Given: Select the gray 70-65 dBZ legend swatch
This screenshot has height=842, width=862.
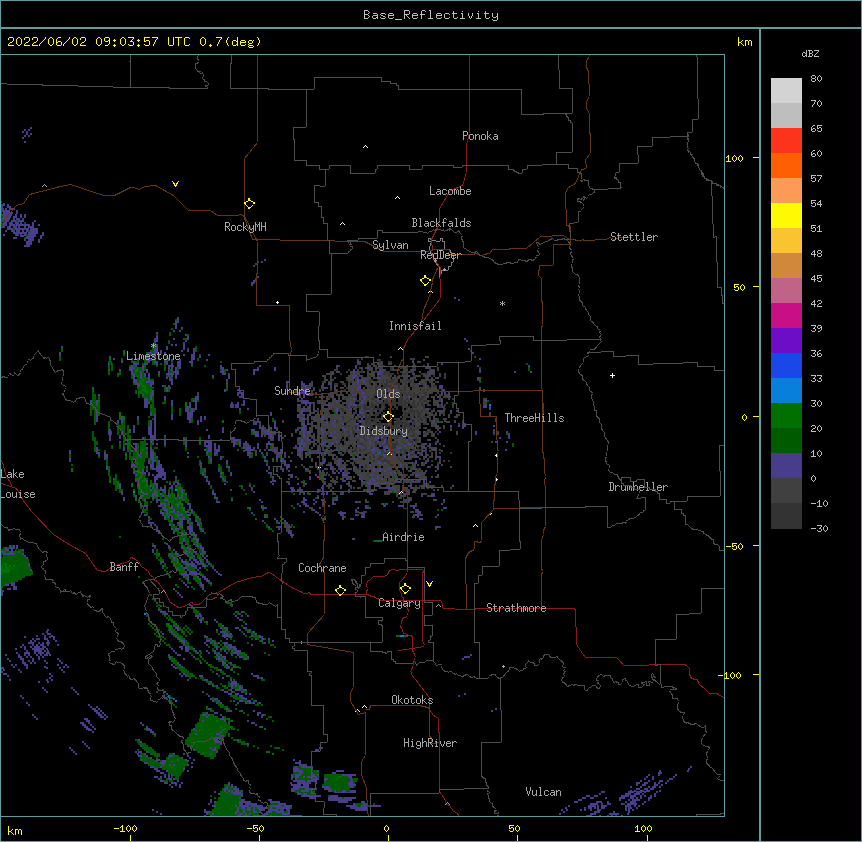Looking at the screenshot, I should pyautogui.click(x=786, y=115).
